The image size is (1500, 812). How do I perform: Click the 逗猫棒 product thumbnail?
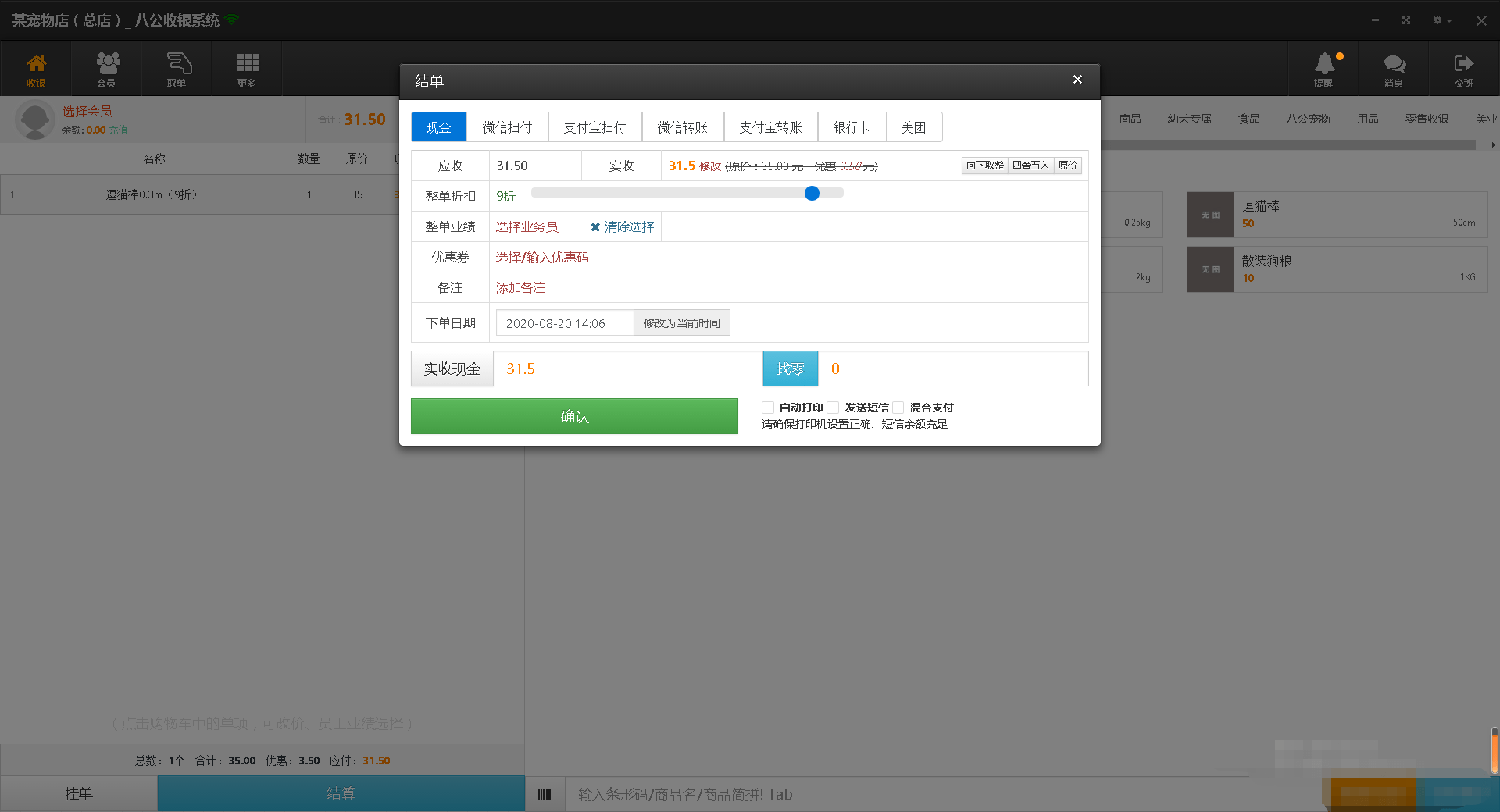click(x=1210, y=215)
